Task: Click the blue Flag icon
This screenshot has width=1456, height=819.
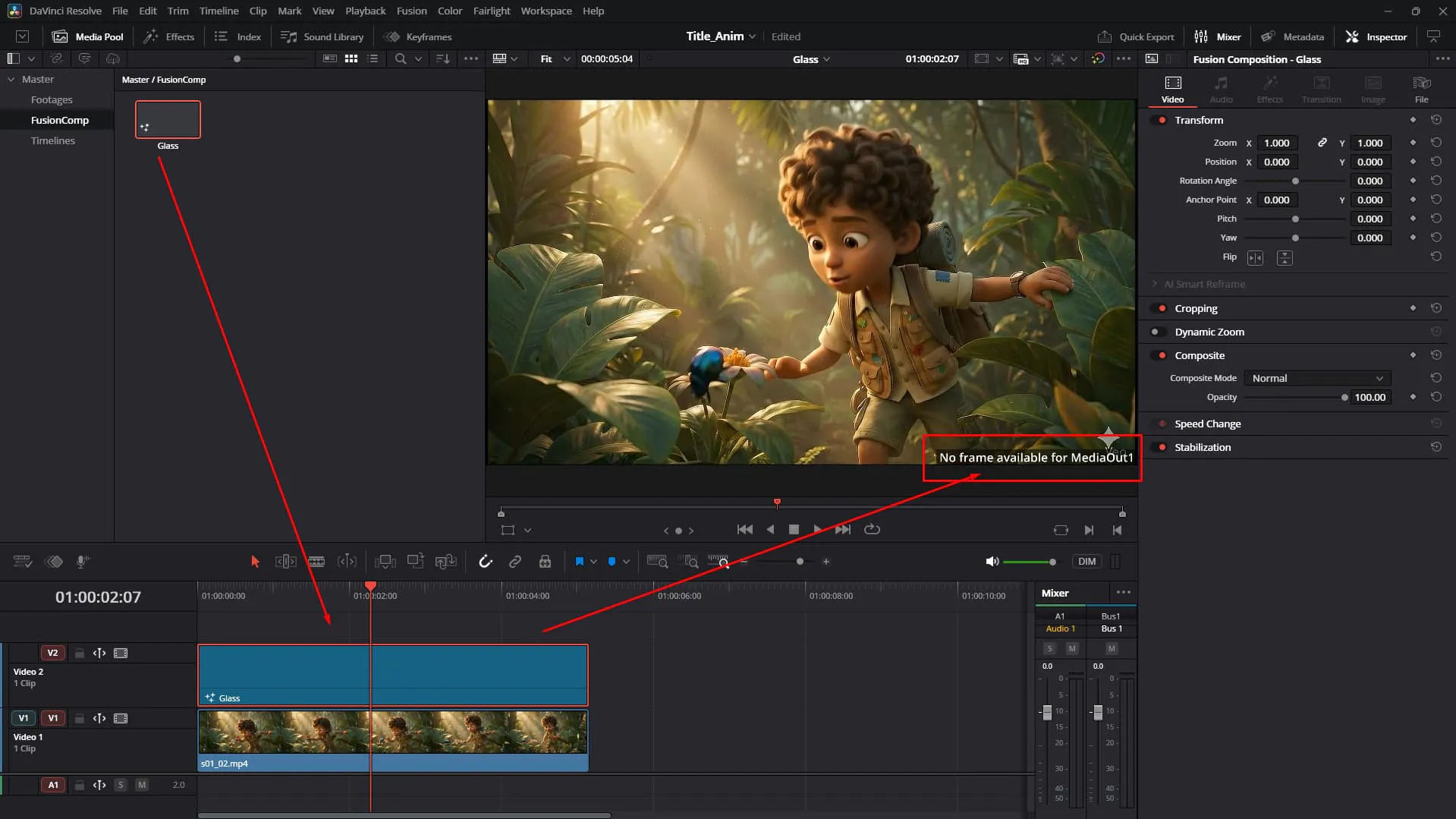Action: pyautogui.click(x=580, y=562)
